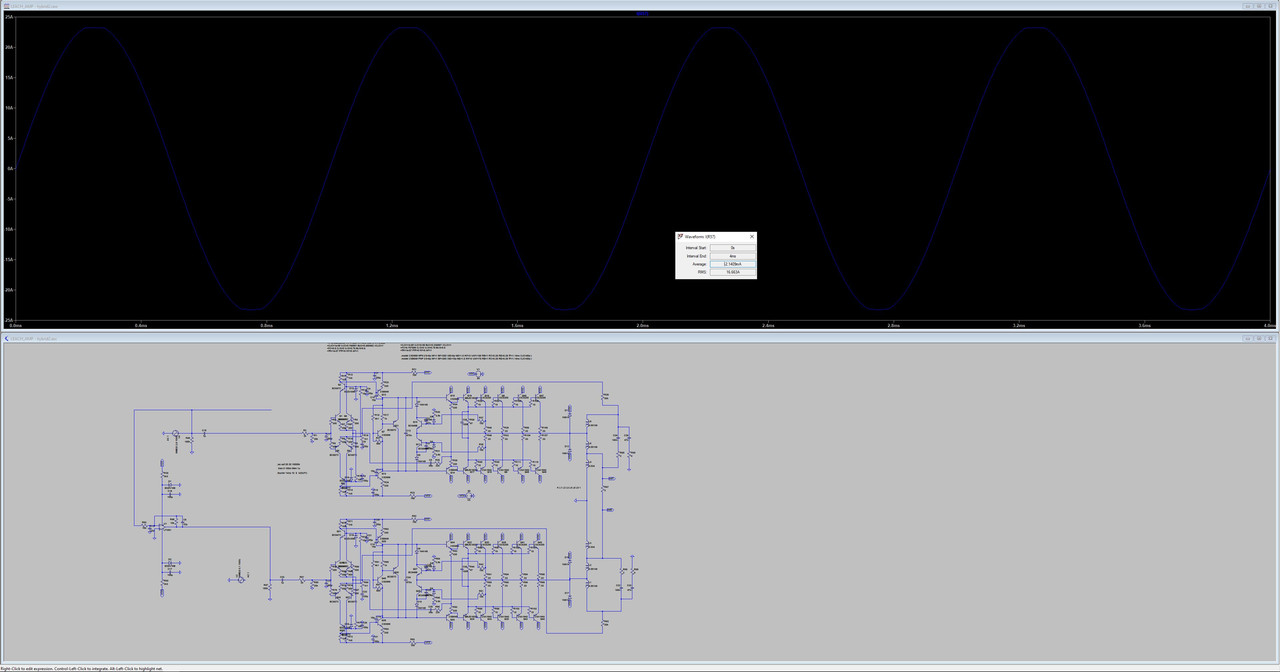
Task: Click the 0.0ms time axis label
Action: (15, 326)
